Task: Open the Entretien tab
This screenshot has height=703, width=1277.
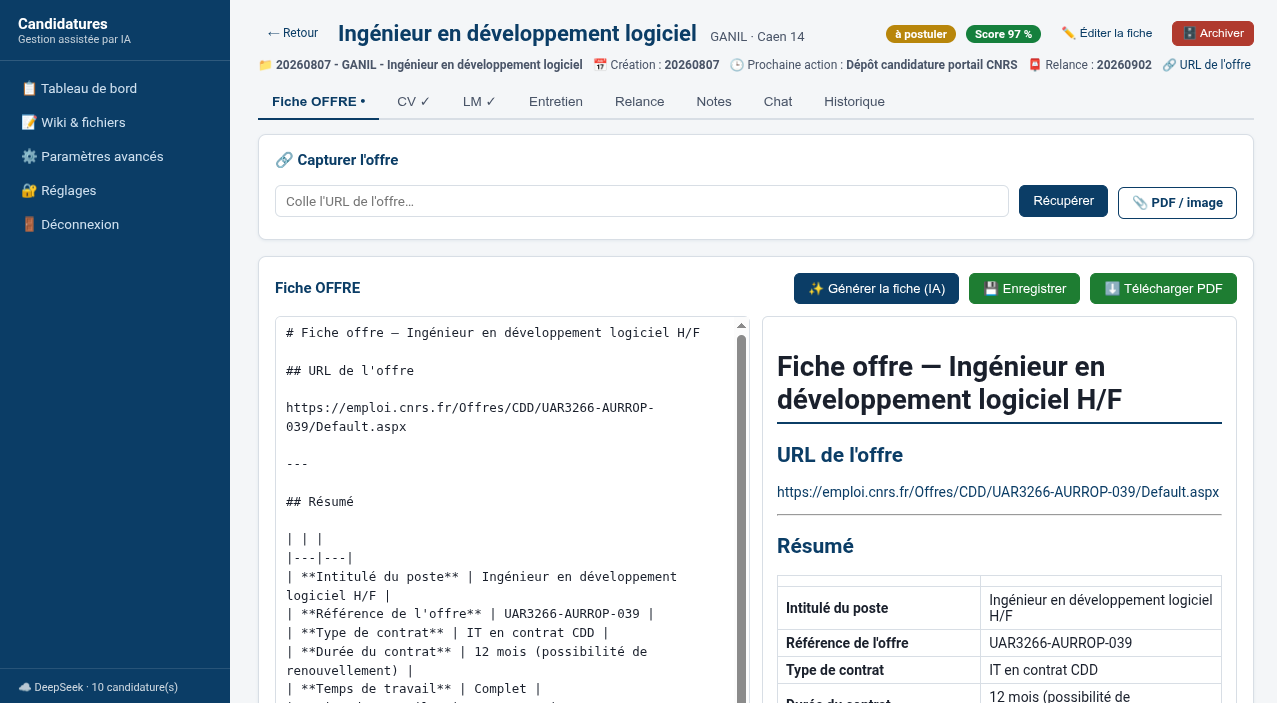Action: (x=556, y=101)
